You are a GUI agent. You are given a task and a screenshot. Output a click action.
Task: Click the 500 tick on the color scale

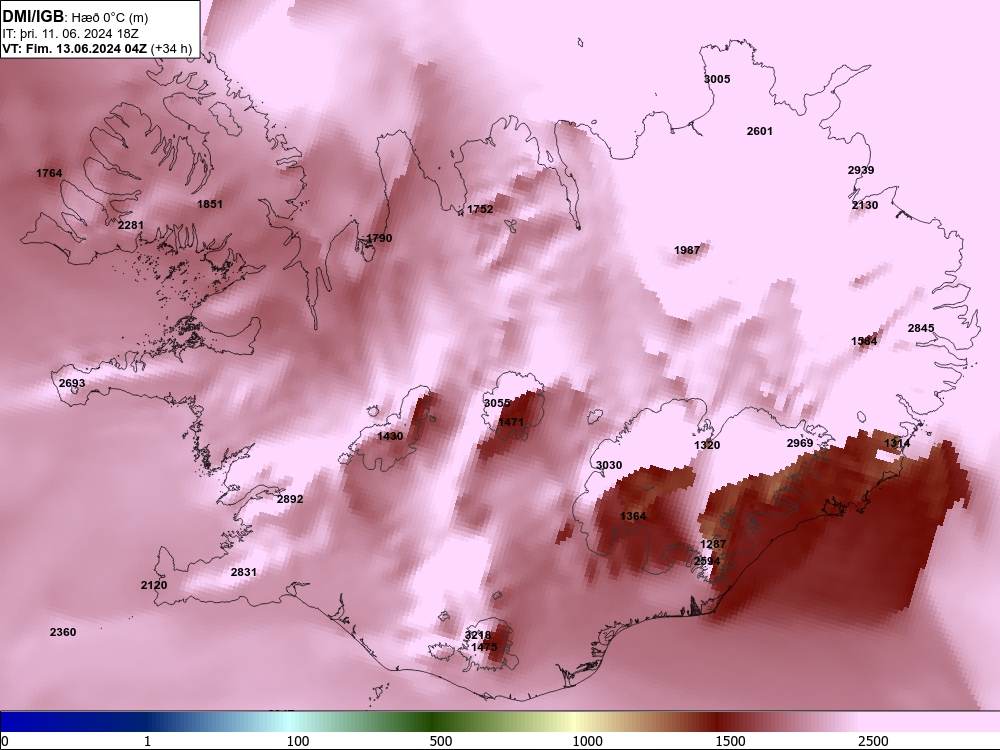point(441,741)
